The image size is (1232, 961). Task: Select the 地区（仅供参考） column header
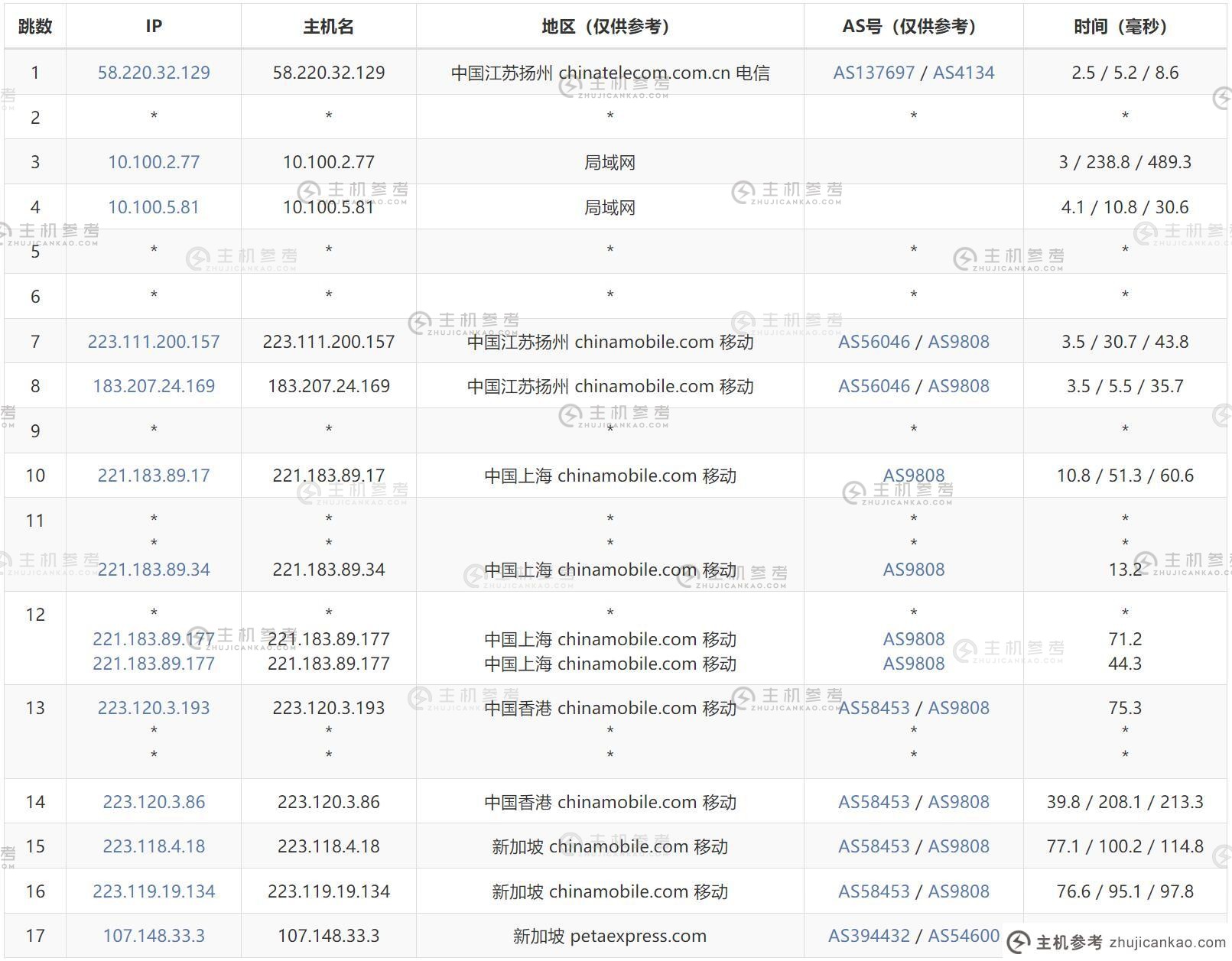610,26
